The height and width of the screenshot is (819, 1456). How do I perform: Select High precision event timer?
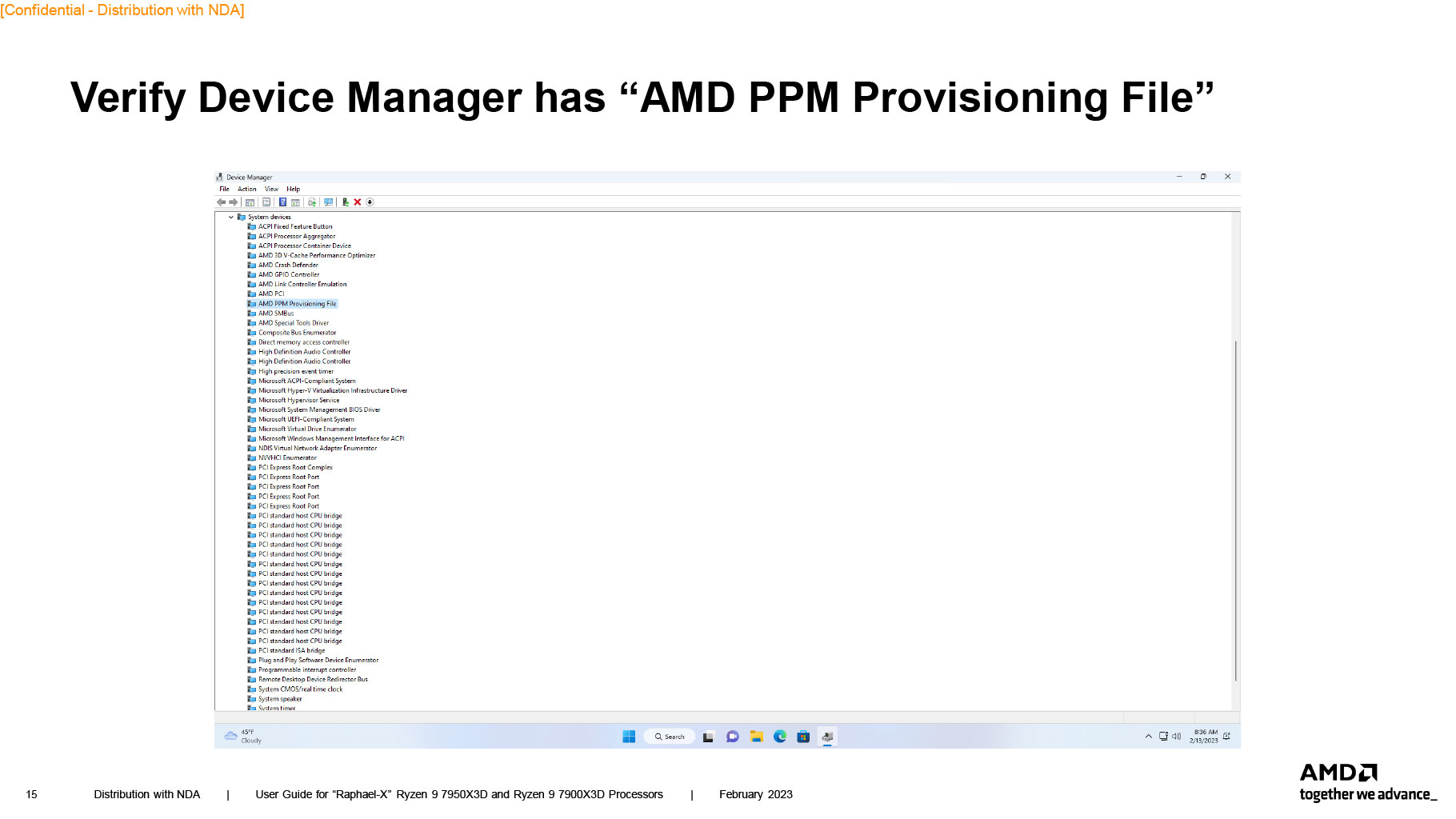(x=296, y=372)
